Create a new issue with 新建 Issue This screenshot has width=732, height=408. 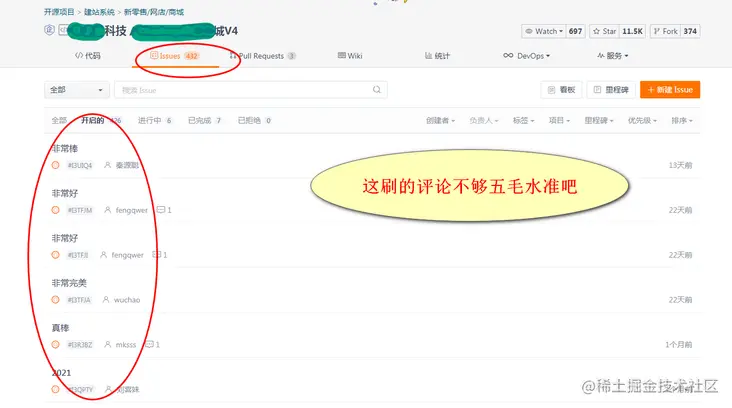[670, 90]
